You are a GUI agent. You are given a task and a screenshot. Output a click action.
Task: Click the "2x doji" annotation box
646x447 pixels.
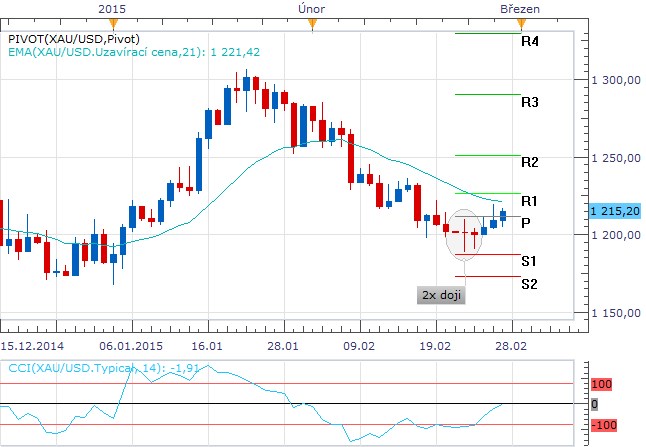[x=440, y=296]
